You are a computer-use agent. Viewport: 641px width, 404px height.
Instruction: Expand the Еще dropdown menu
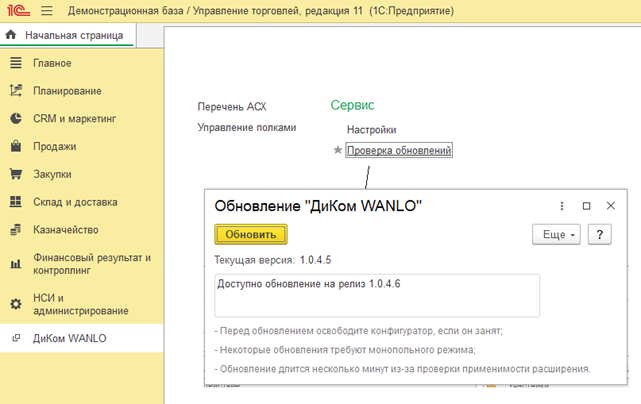point(556,234)
